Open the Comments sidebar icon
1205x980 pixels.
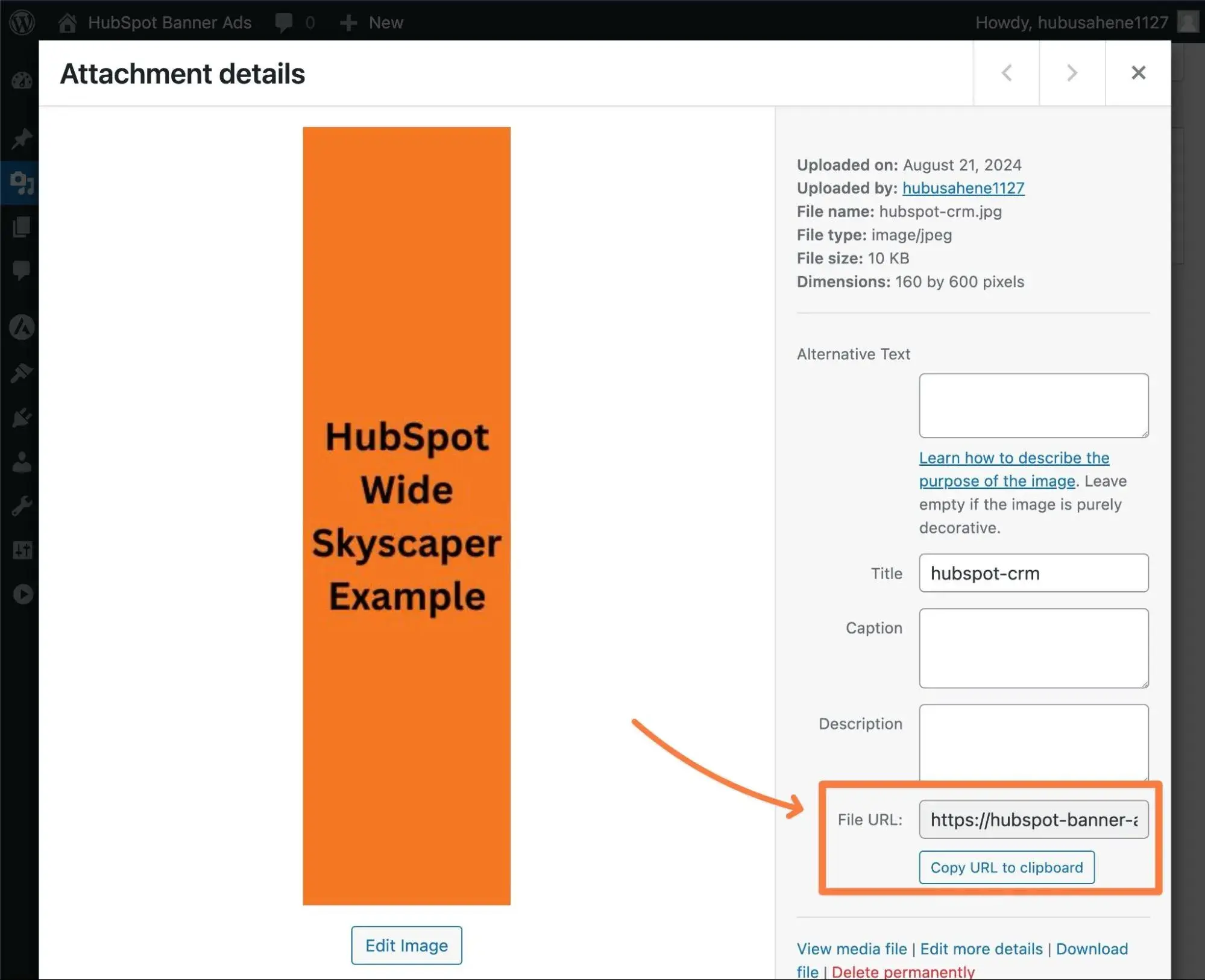click(x=22, y=270)
